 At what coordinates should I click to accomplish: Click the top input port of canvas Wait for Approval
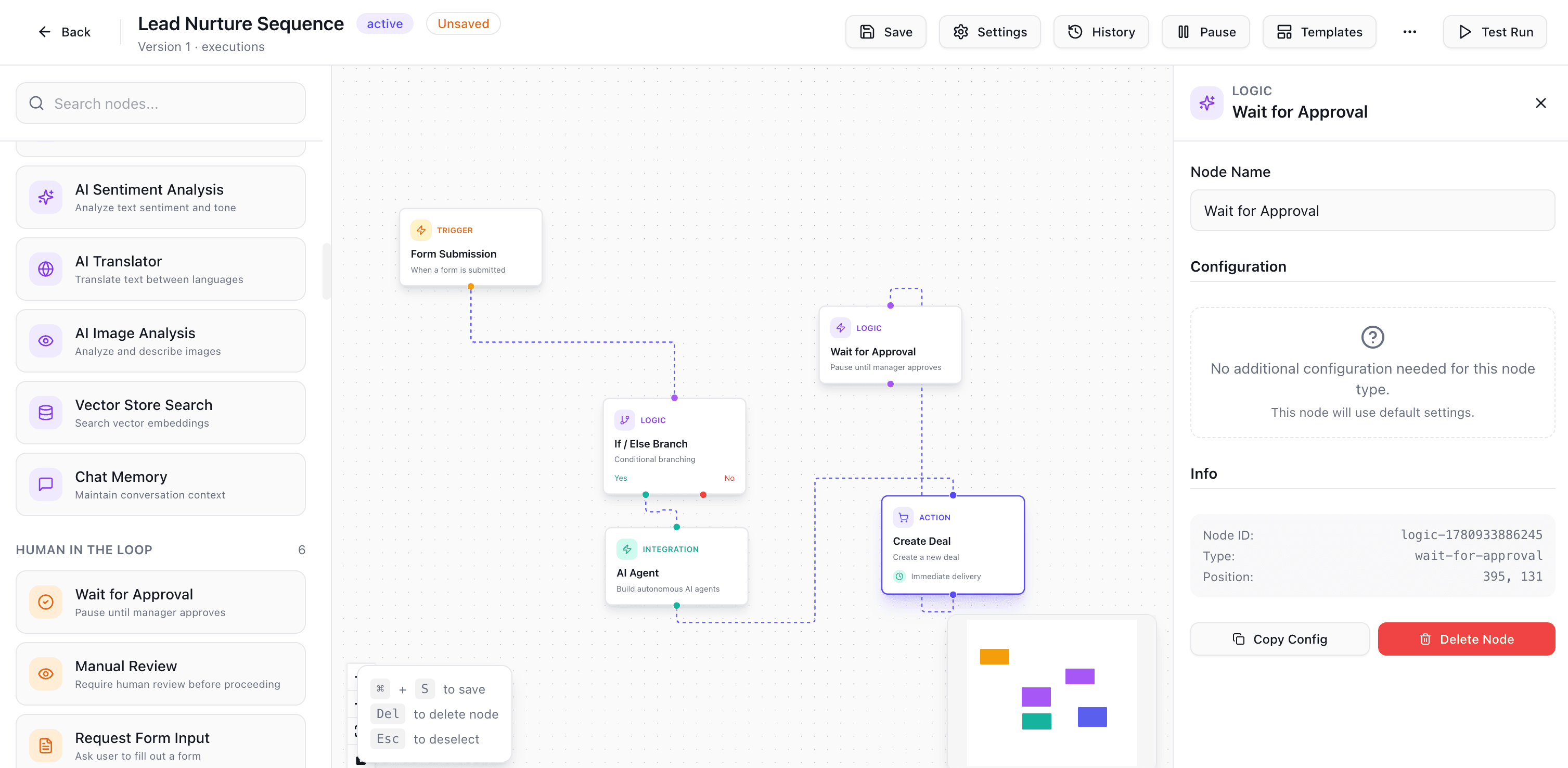coord(890,305)
